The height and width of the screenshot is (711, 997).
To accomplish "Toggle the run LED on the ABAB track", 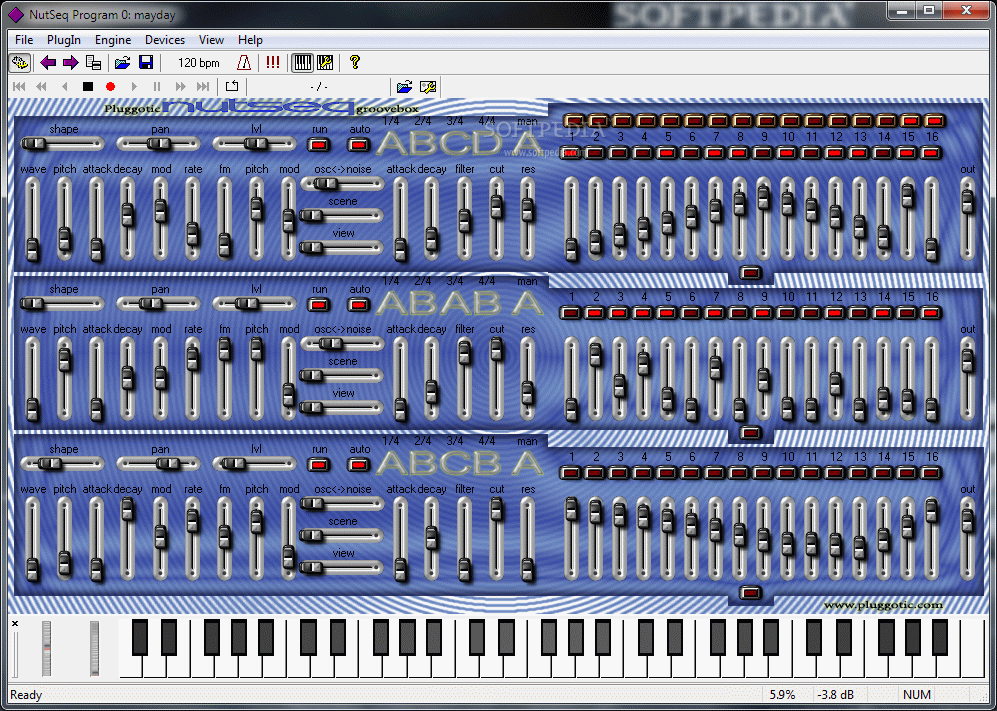I will click(x=319, y=305).
